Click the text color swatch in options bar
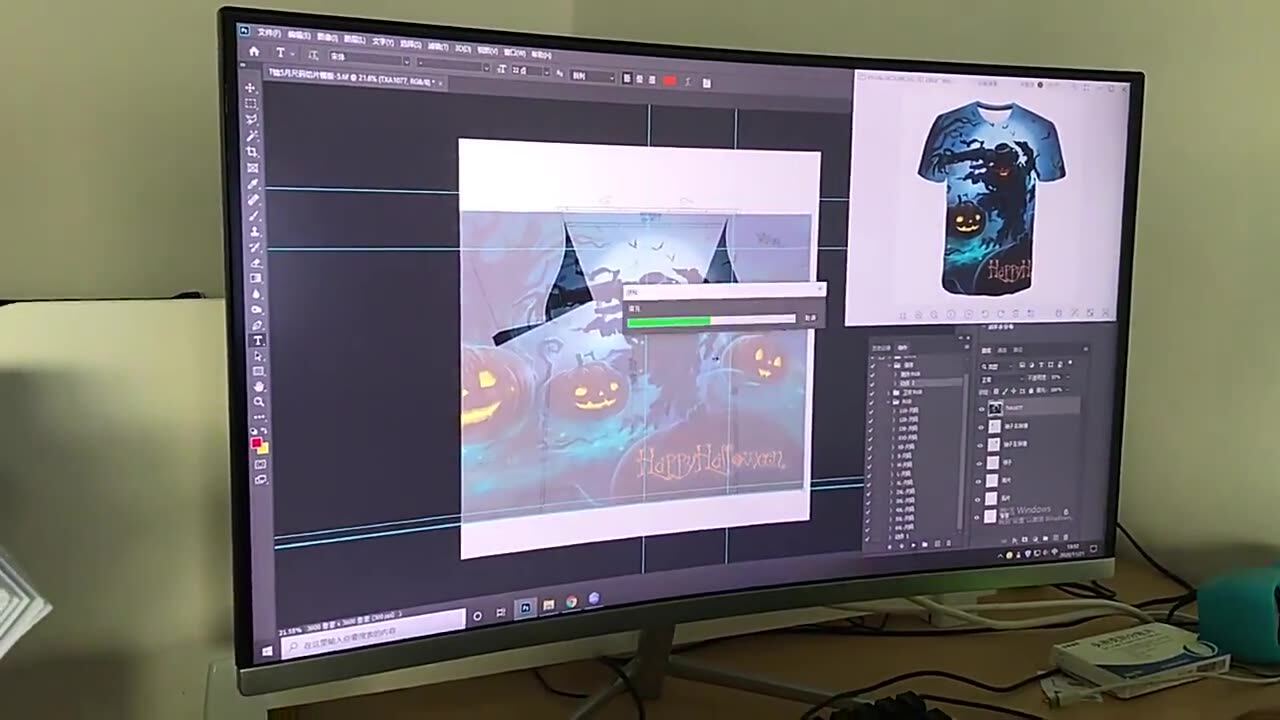 [x=670, y=80]
